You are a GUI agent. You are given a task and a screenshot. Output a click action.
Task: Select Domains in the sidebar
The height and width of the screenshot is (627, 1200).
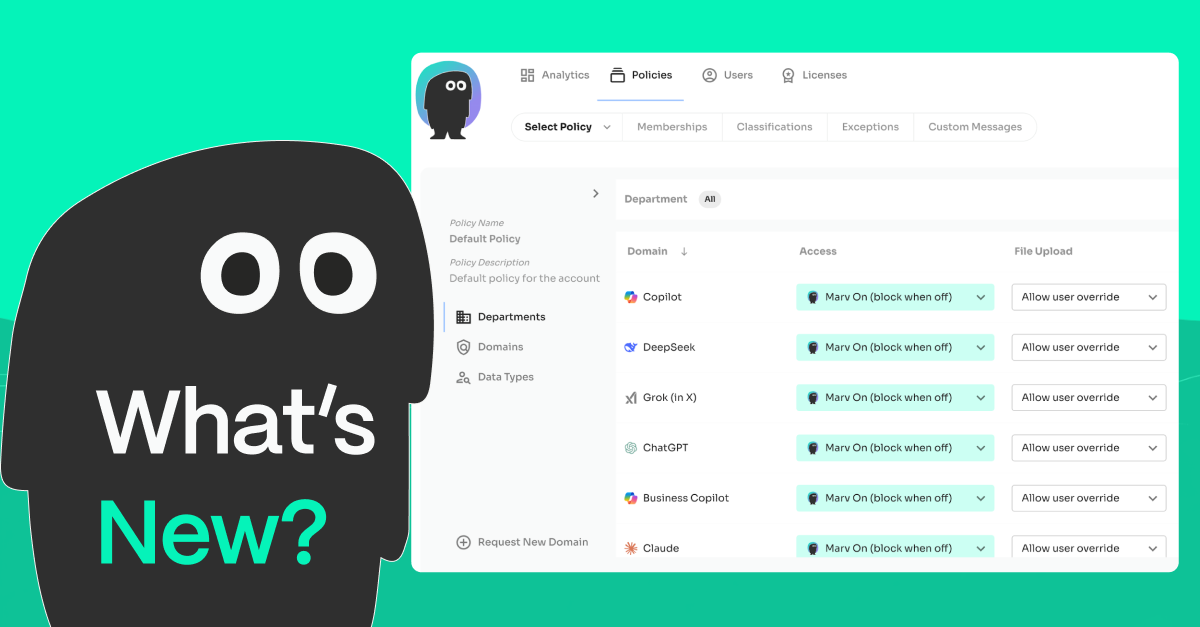(489, 347)
